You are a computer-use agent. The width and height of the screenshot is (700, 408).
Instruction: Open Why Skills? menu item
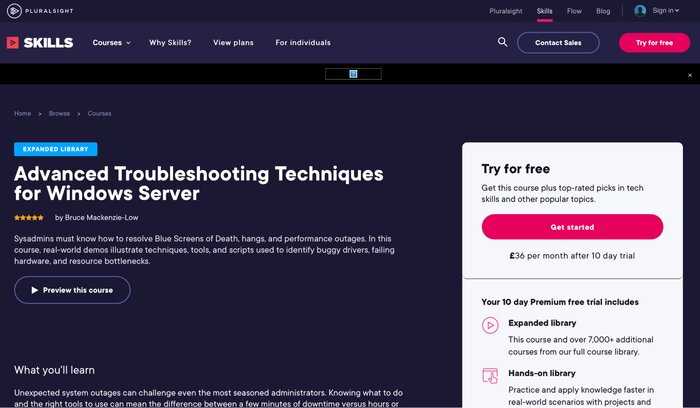point(170,43)
